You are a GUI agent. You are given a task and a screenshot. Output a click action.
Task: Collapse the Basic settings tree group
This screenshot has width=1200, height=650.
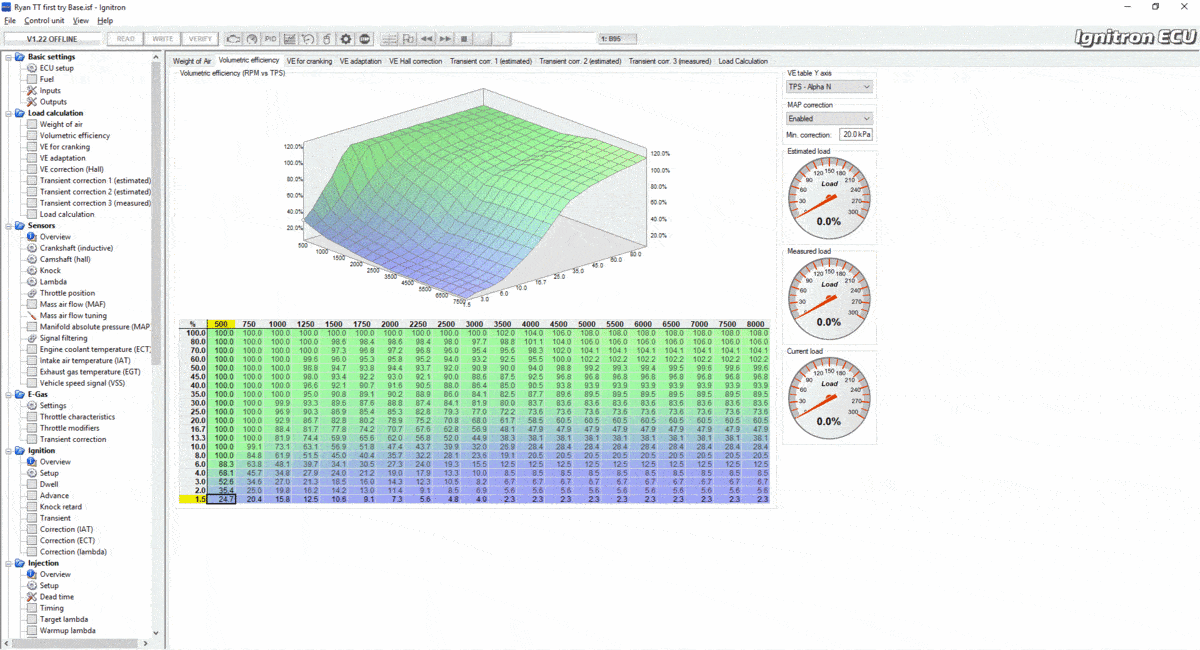pos(8,57)
